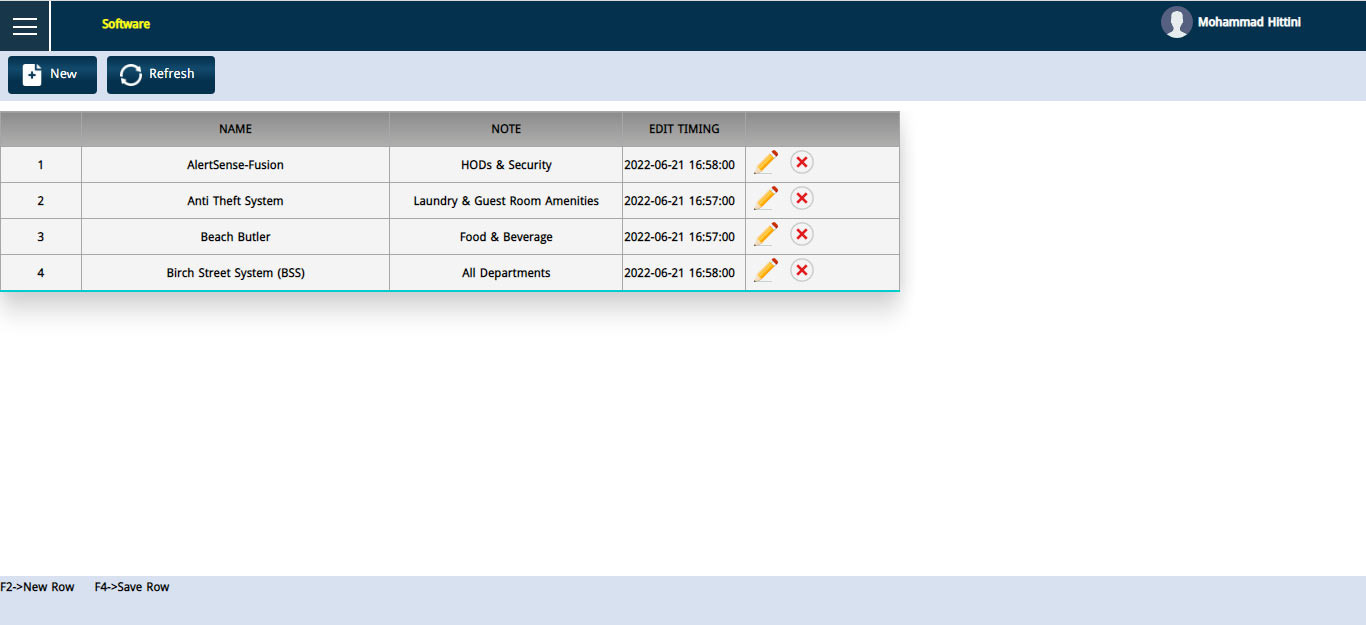This screenshot has width=1366, height=625.
Task: Click row number 1 cell
Action: tap(41, 165)
